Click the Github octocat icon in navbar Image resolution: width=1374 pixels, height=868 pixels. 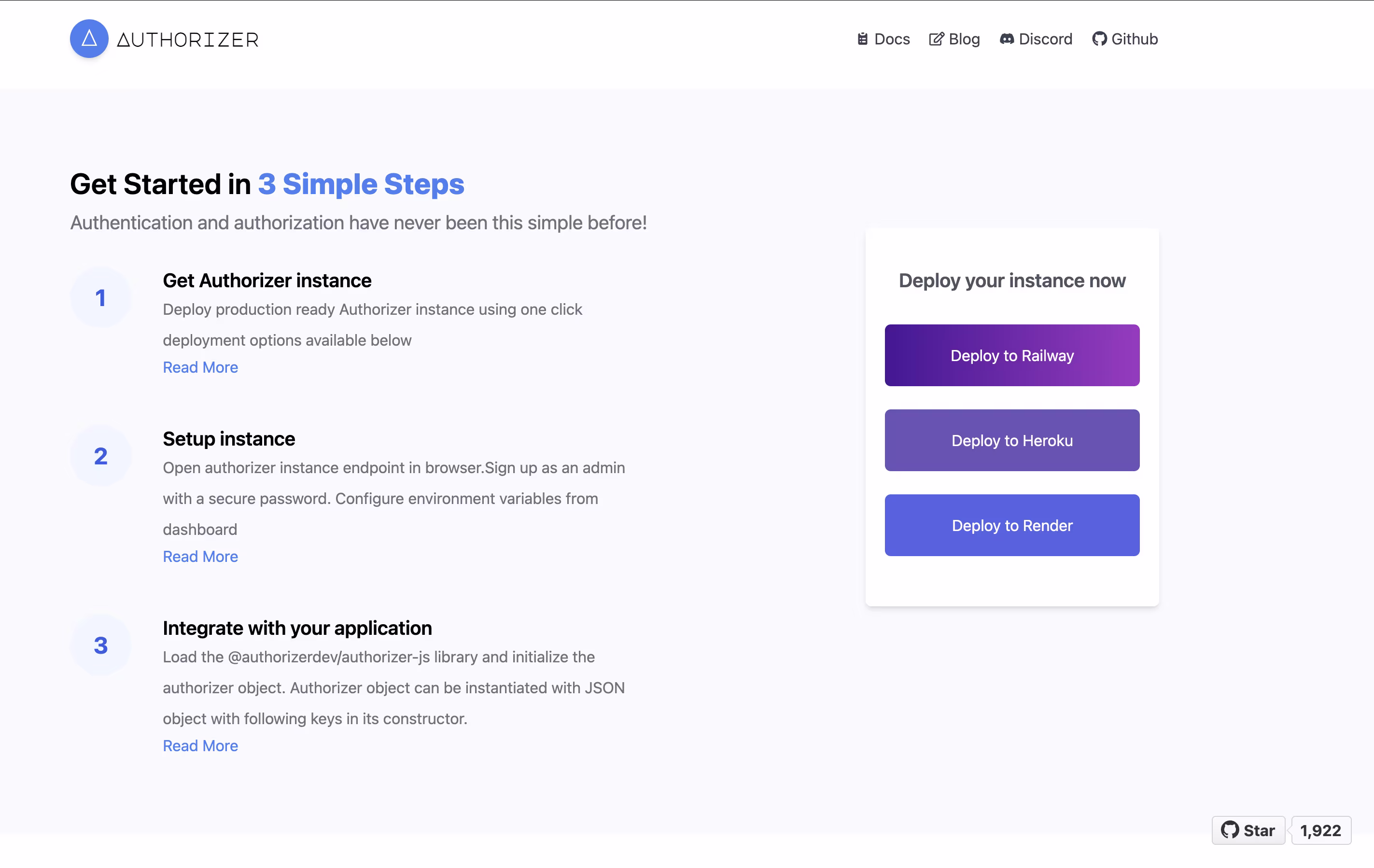tap(1099, 39)
